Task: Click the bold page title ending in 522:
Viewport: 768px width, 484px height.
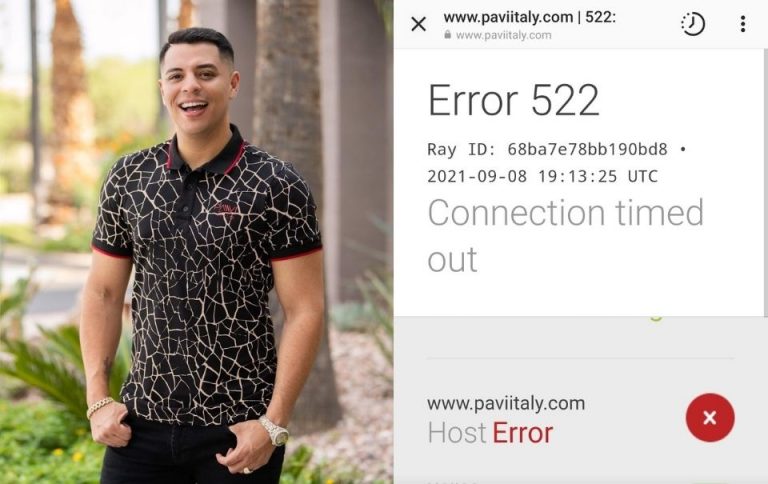Action: 529,17
